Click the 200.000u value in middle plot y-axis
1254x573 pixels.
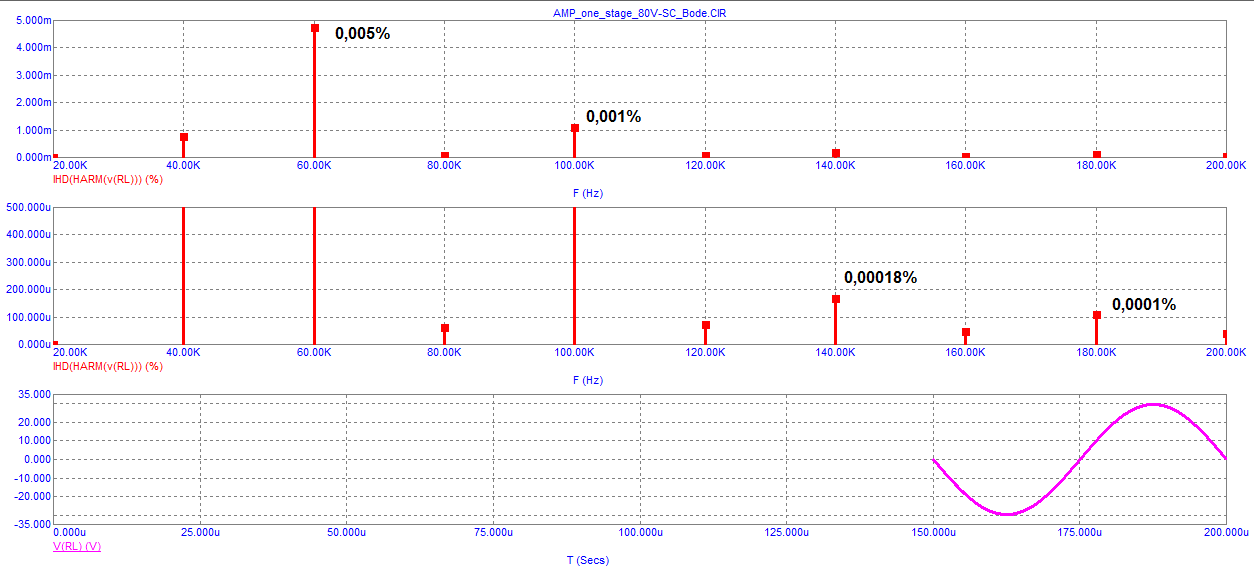28,289
